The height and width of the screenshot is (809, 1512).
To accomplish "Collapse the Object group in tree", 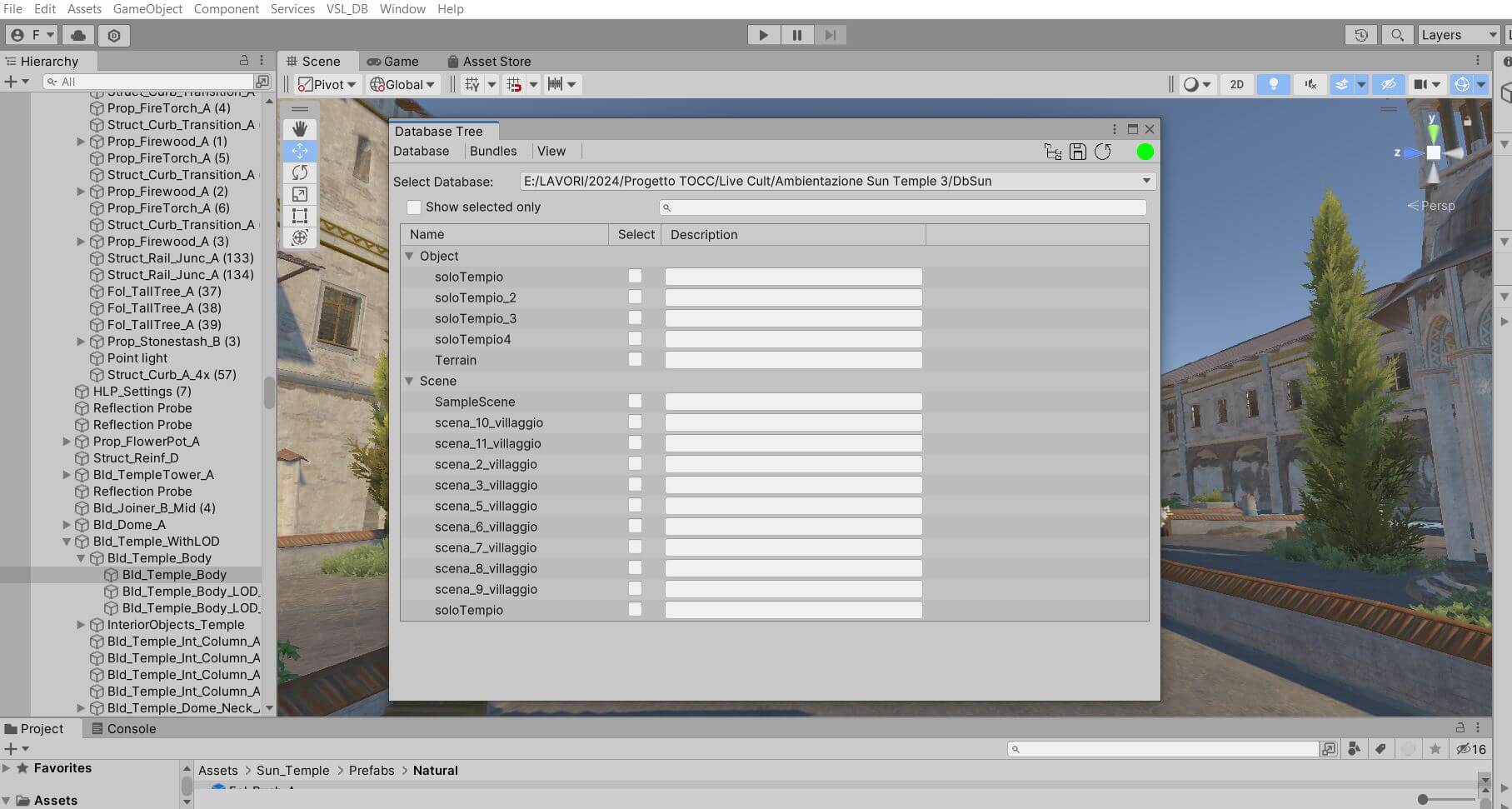I will pos(409,256).
